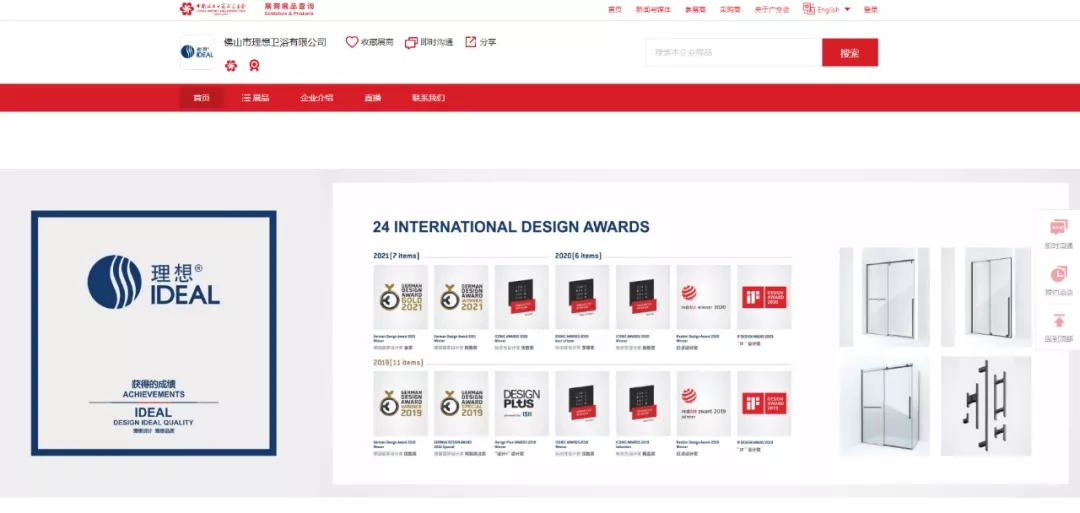
Task: Click the red 搜索 search button
Action: coord(849,52)
